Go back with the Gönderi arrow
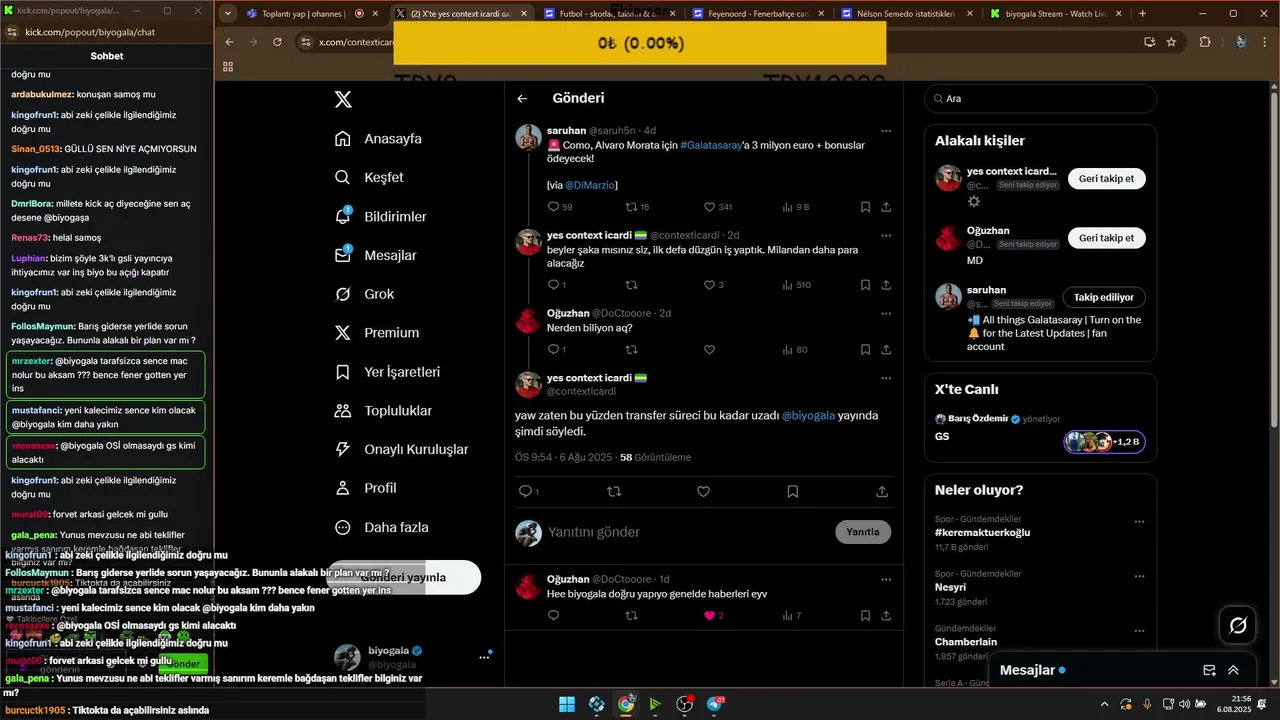This screenshot has height=720, width=1280. 522,99
